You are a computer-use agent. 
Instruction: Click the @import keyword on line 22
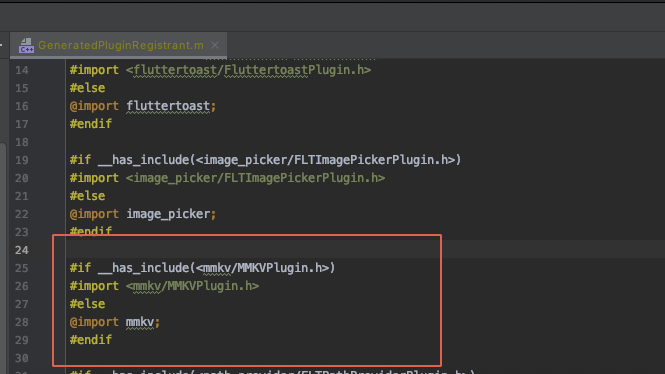[x=94, y=214]
